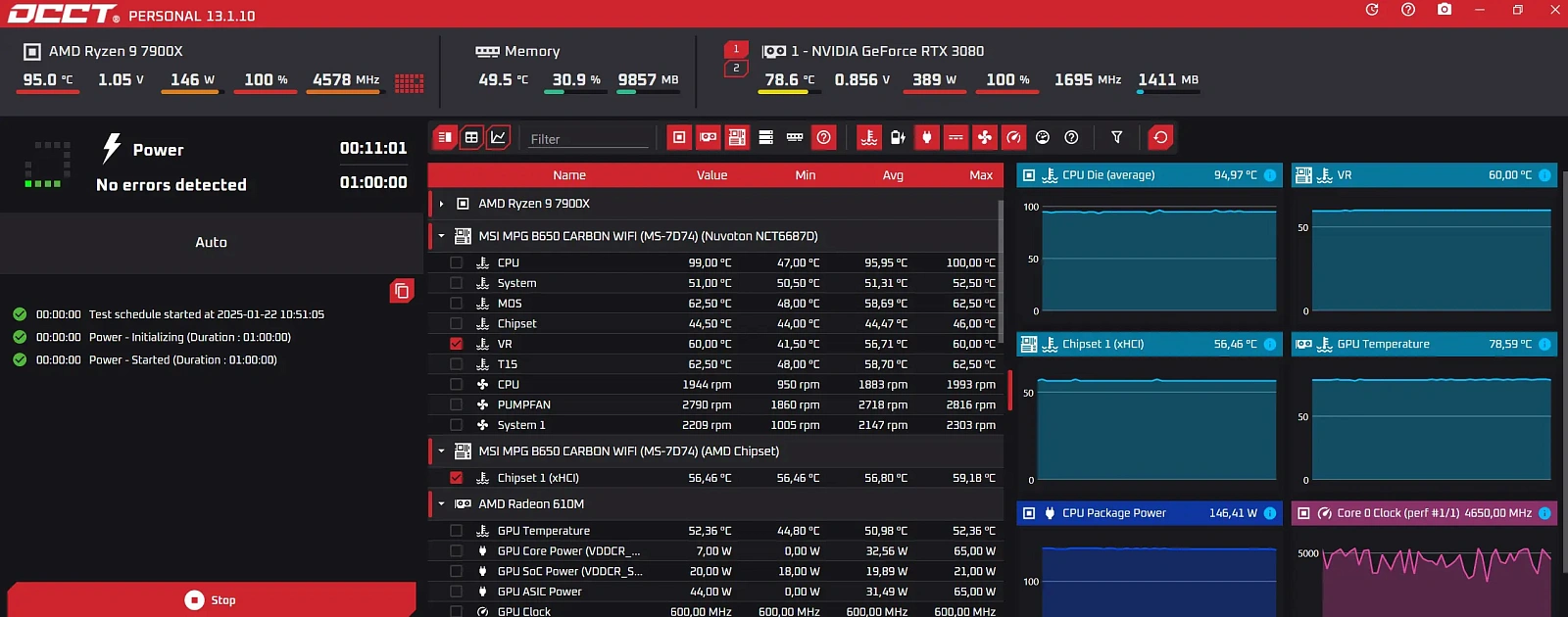This screenshot has width=1568, height=617.
Task: Check the T15 sensor checkbox
Action: point(456,364)
